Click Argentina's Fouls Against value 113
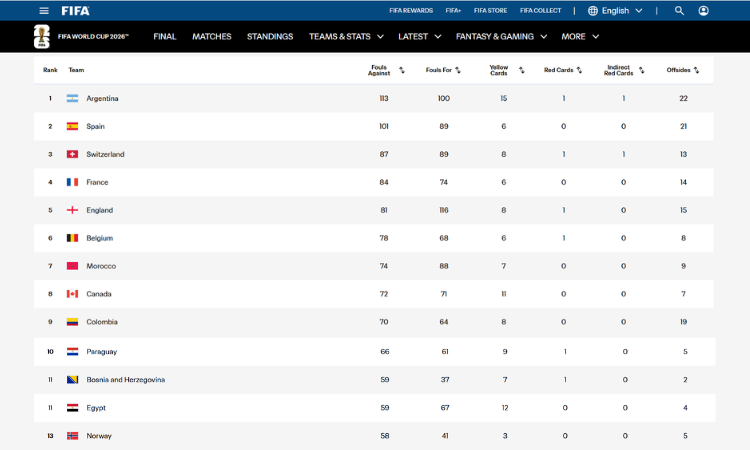 384,98
